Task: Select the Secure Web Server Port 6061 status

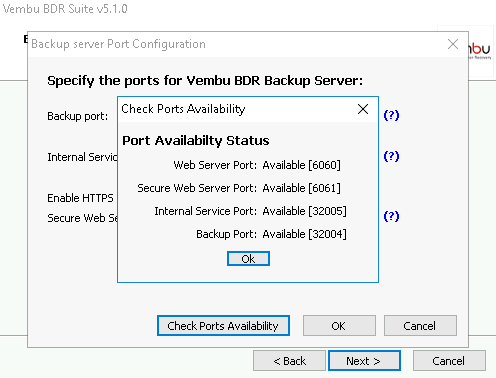Action: 239,188
